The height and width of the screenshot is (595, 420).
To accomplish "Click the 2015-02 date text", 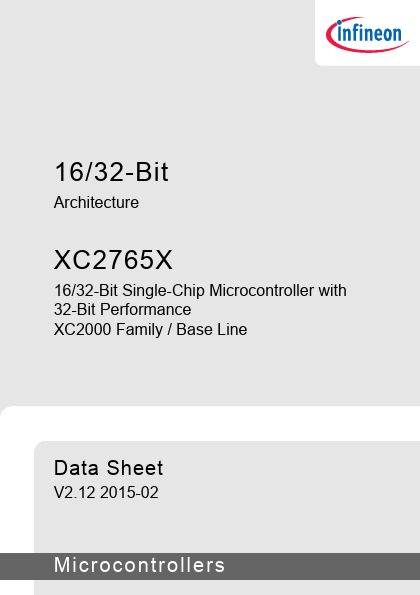I will click(x=129, y=493).
